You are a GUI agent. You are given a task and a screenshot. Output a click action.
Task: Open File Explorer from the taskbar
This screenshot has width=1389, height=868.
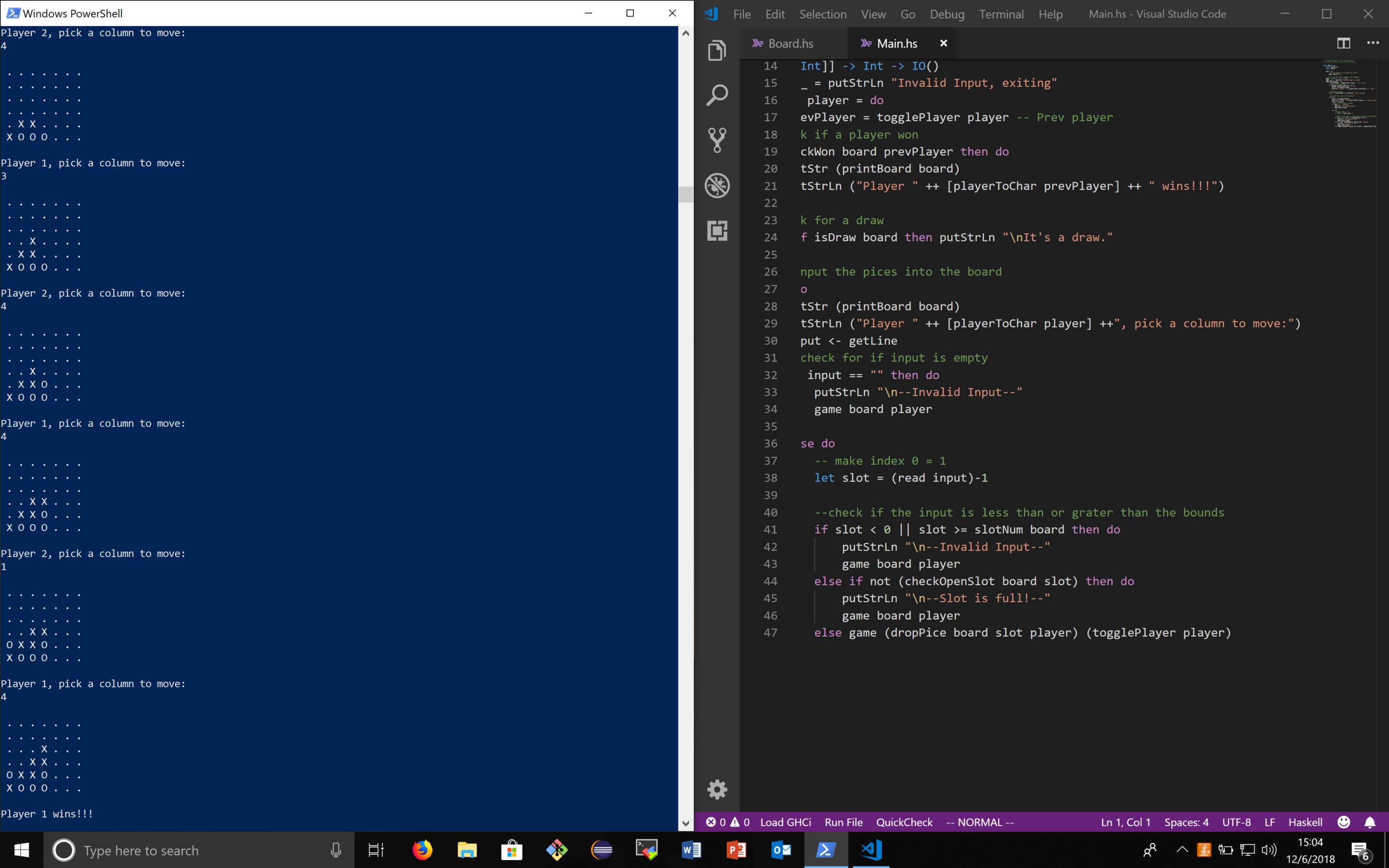pos(467,850)
